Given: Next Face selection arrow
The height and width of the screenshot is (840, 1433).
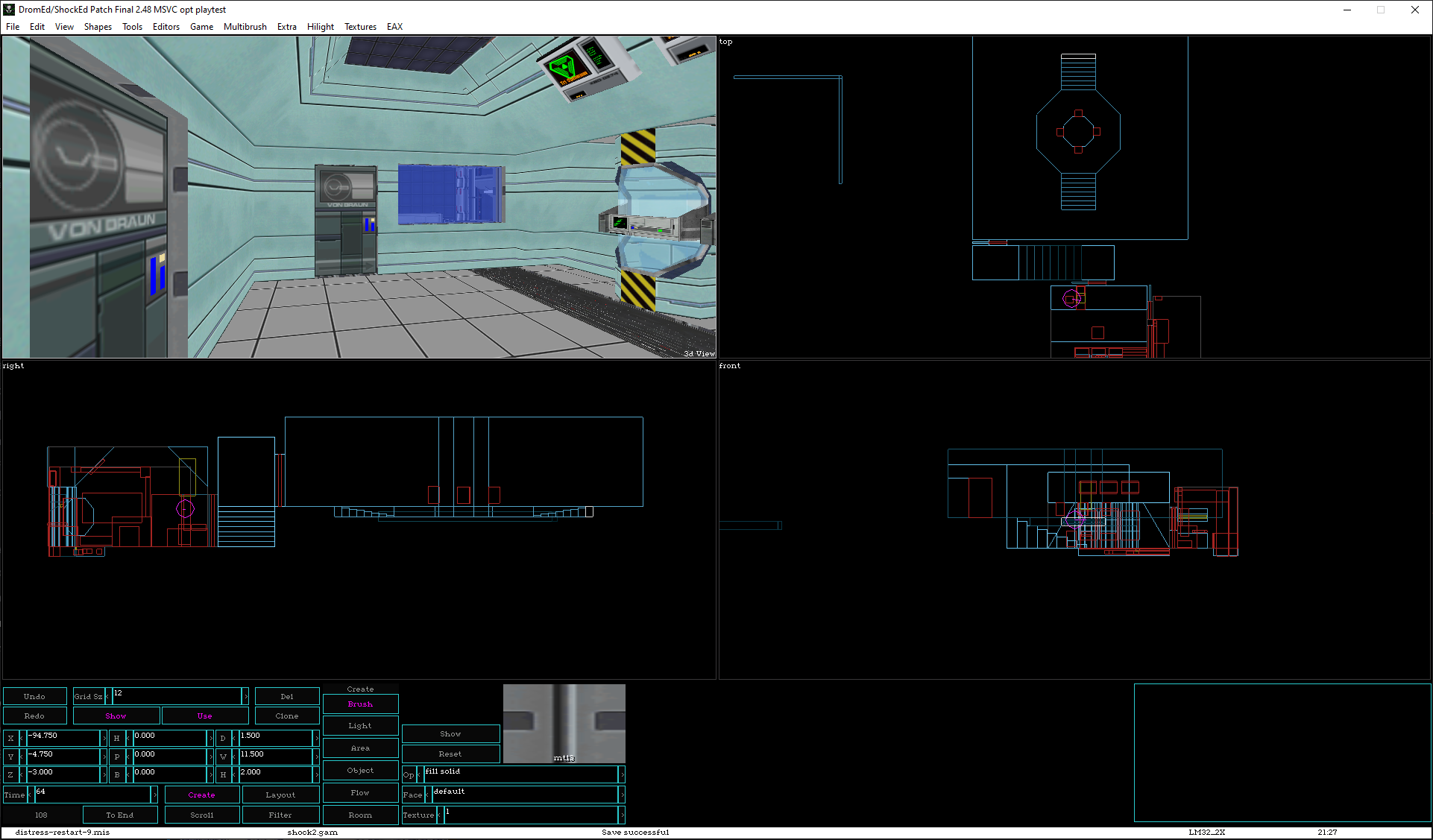Looking at the screenshot, I should tap(622, 795).
